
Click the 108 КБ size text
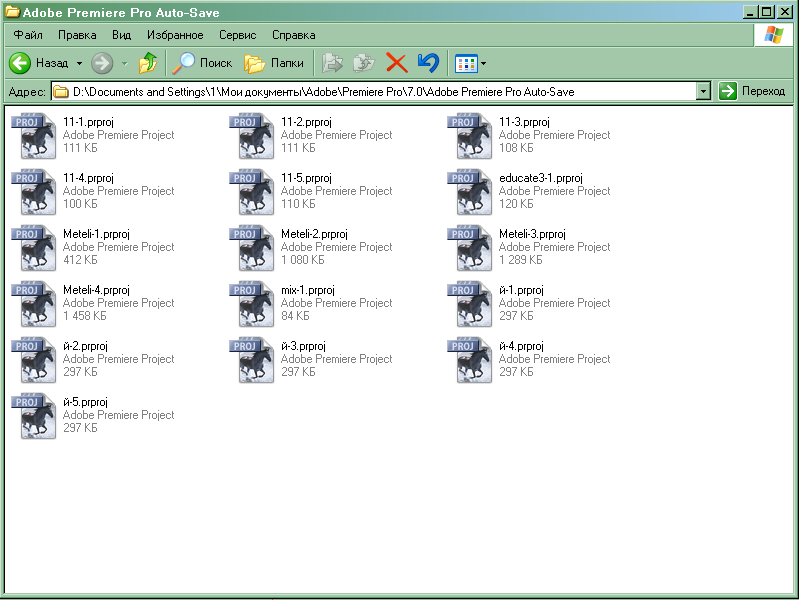click(516, 148)
